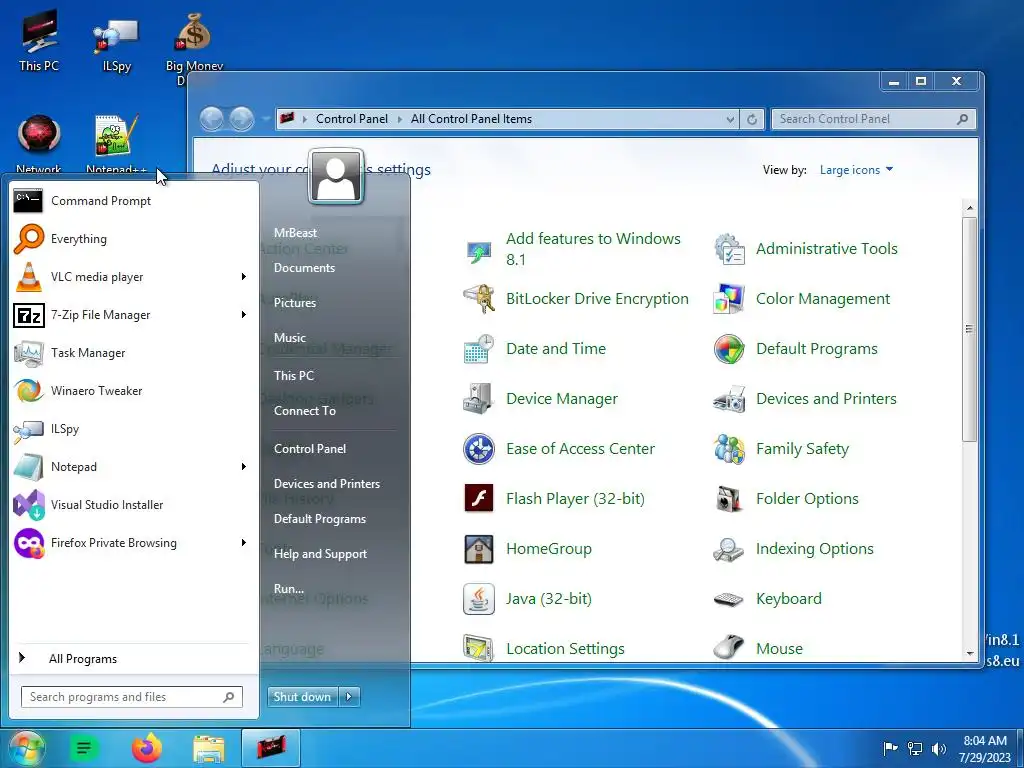Open the Family Safety icon

coord(728,449)
